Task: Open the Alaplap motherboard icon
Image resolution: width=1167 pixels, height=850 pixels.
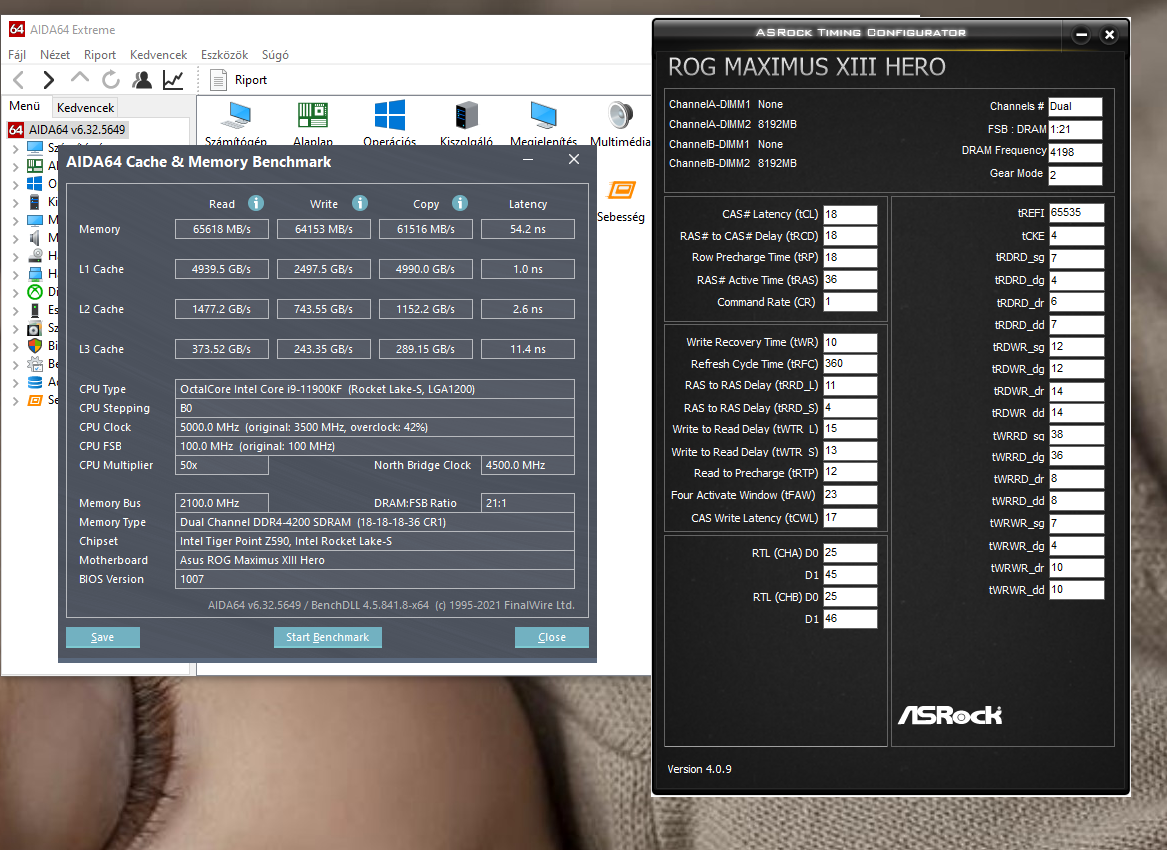Action: [313, 115]
